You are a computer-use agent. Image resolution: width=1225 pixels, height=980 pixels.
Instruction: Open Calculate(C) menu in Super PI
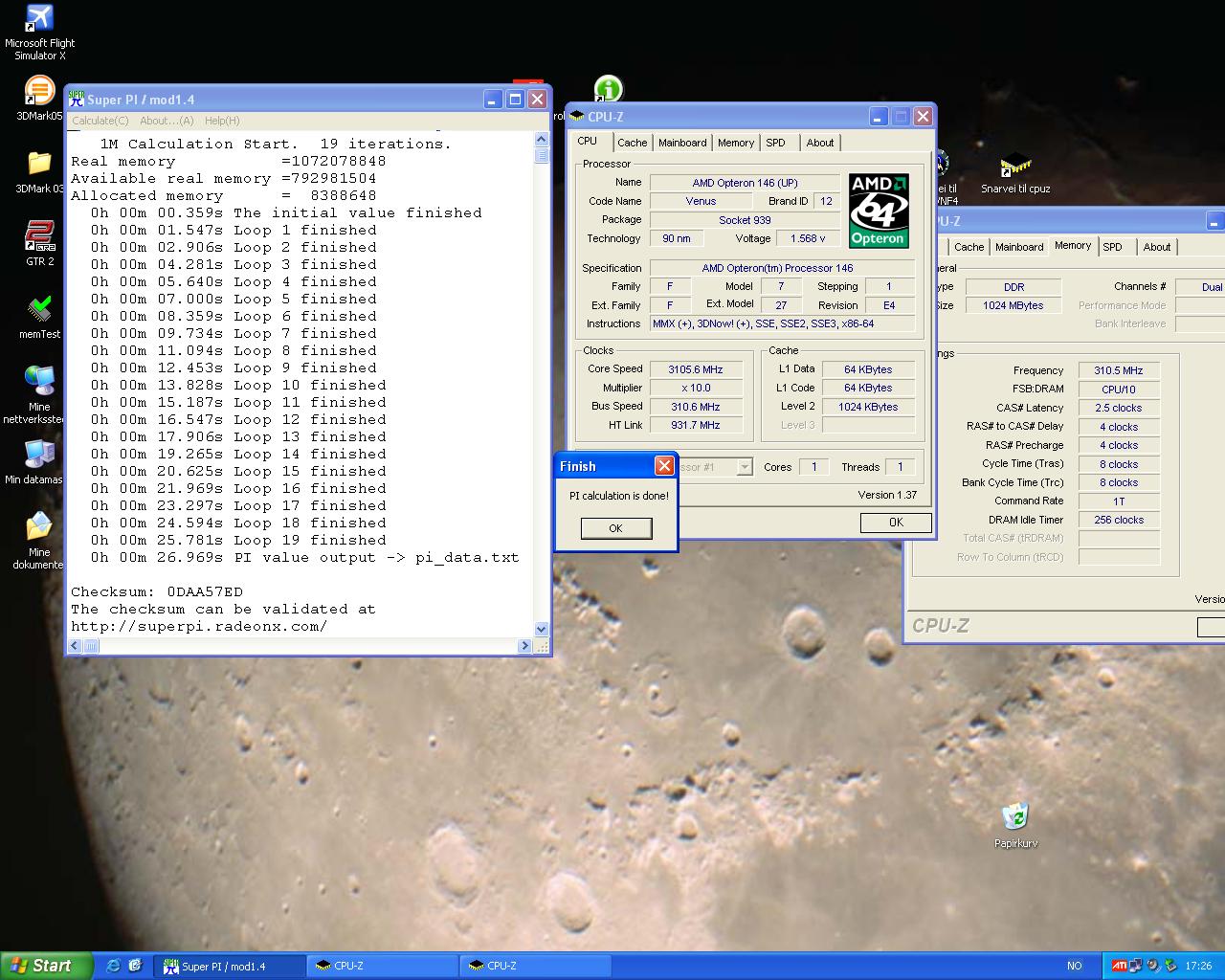point(100,121)
